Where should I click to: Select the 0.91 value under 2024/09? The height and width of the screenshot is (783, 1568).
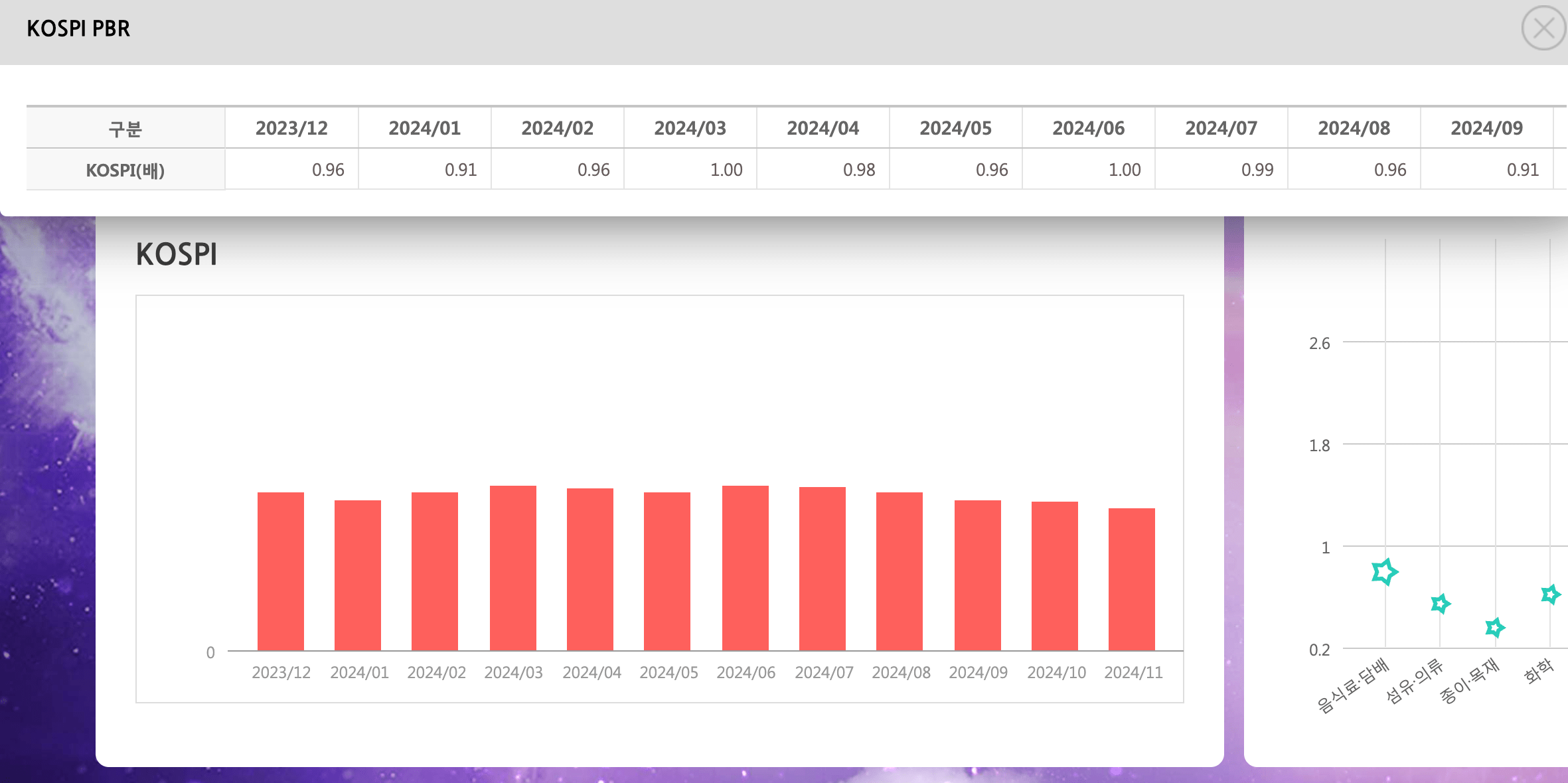1523,170
